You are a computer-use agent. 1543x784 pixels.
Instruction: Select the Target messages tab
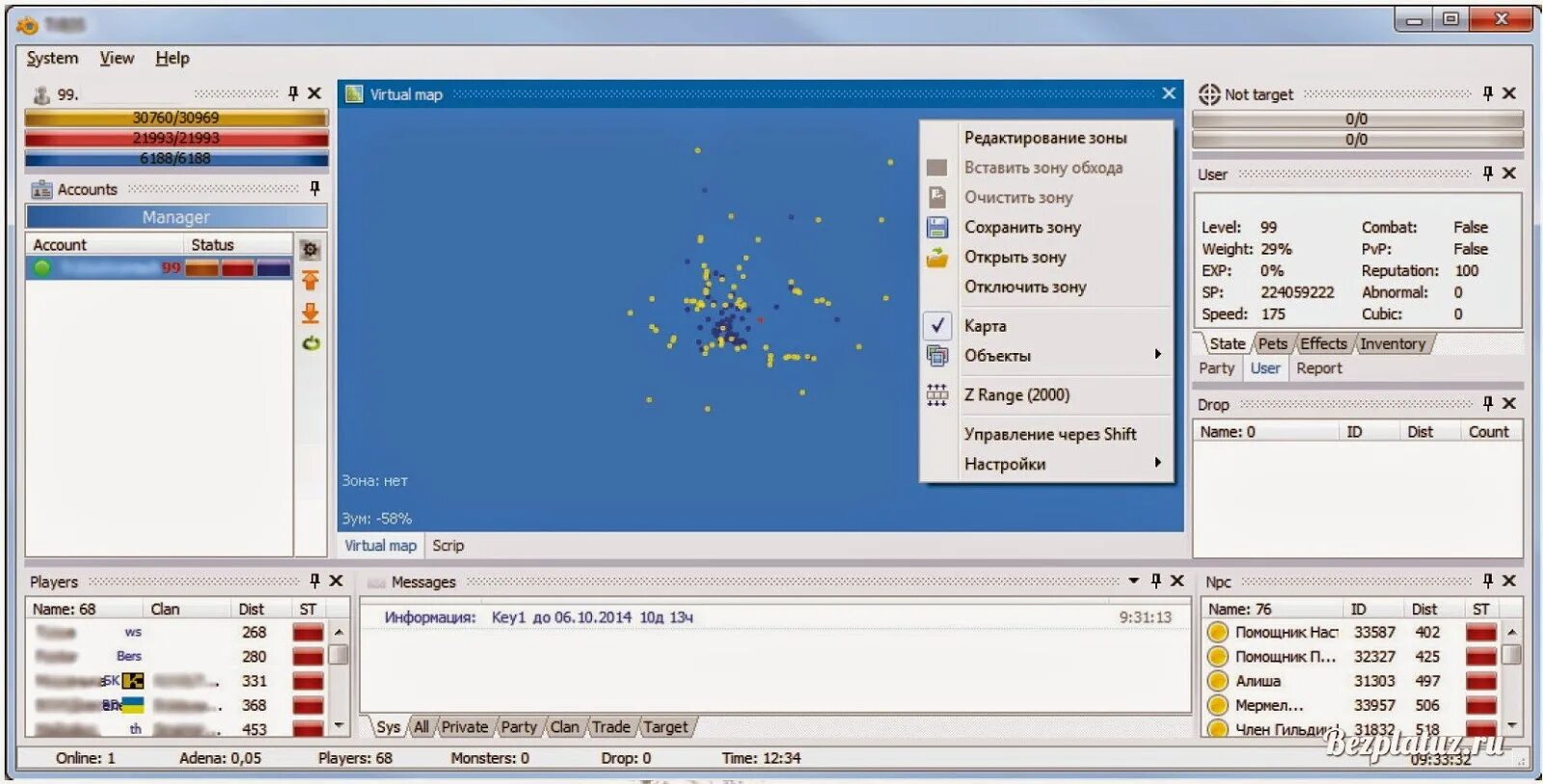[665, 727]
